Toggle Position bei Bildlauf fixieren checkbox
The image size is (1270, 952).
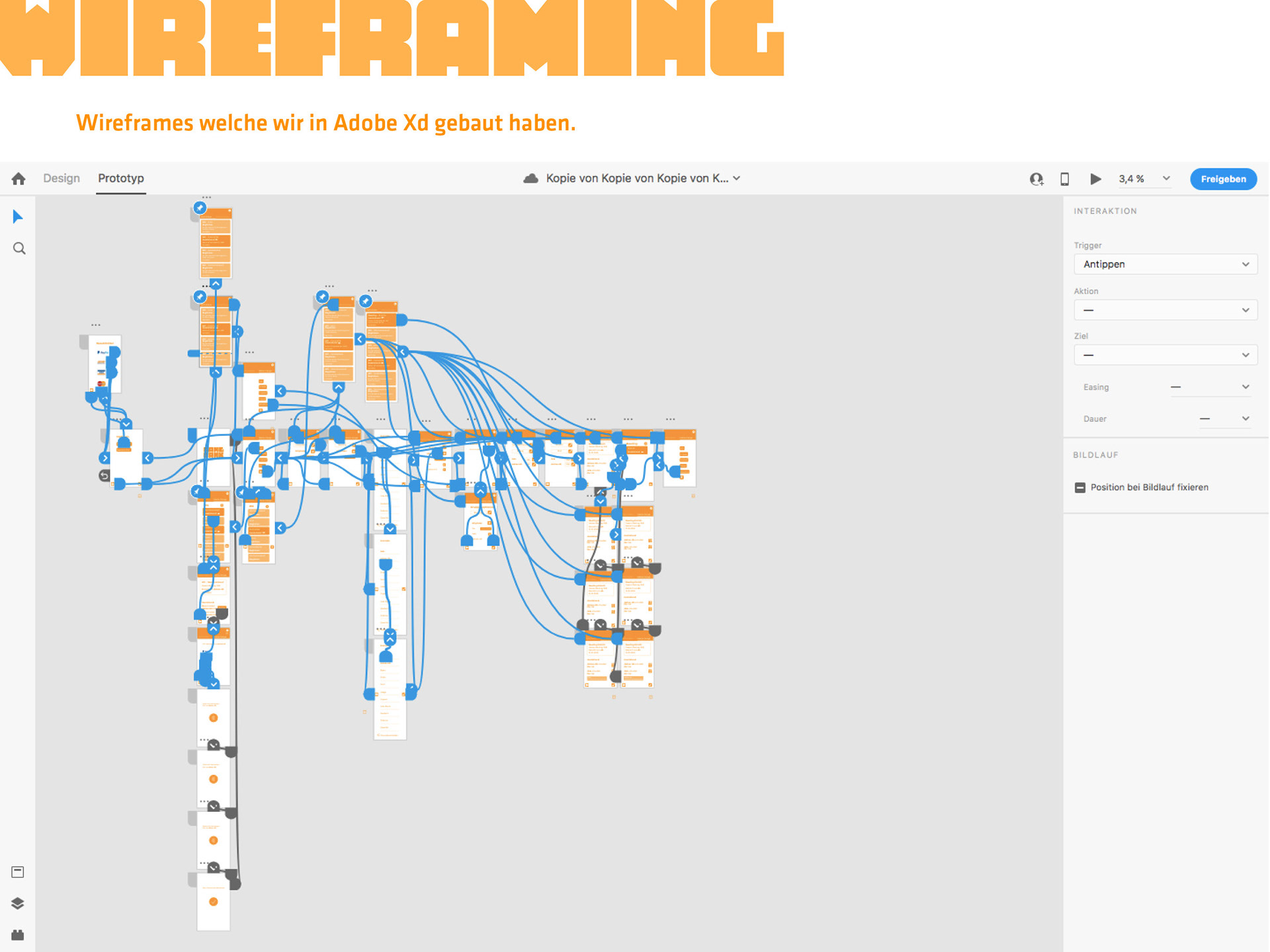click(x=1080, y=487)
